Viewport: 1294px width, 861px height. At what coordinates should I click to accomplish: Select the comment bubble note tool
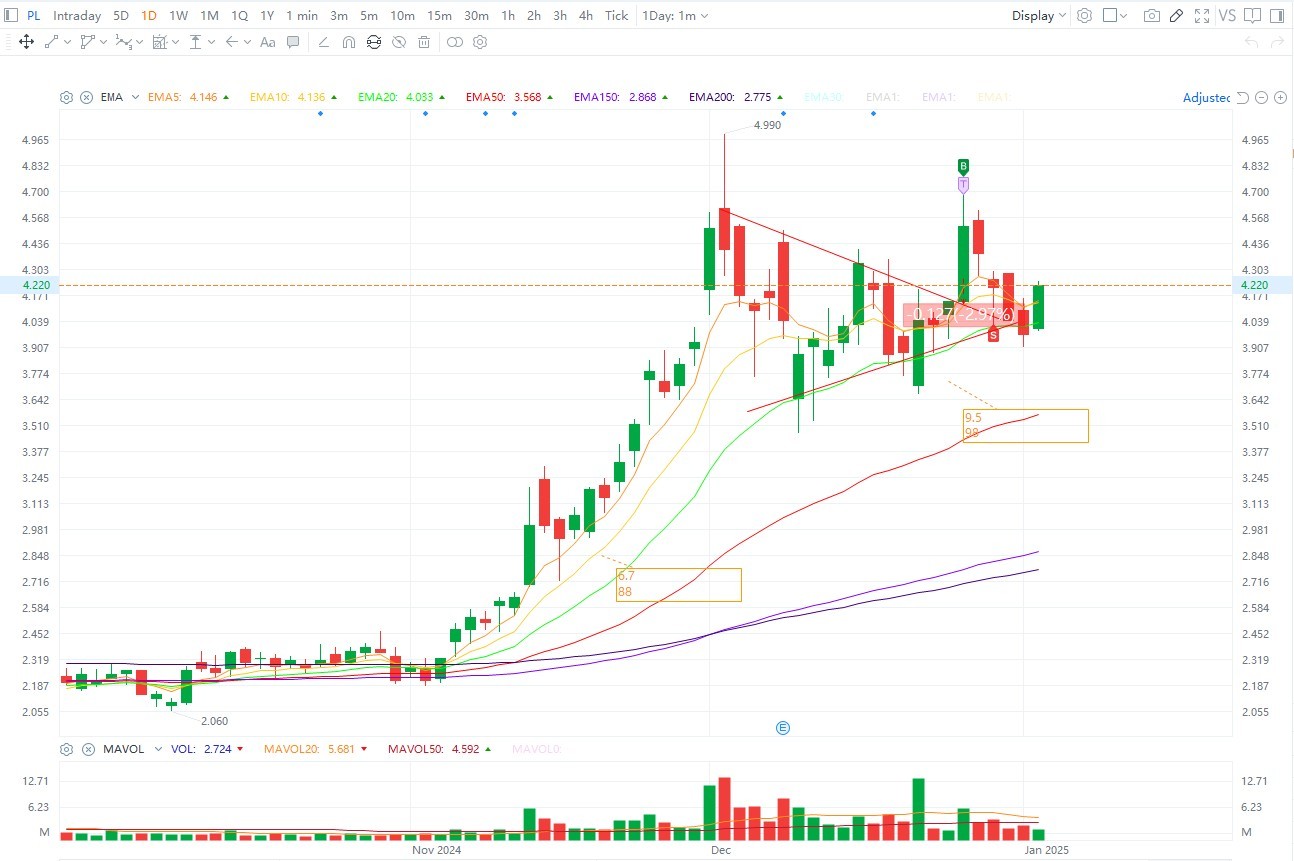click(293, 42)
